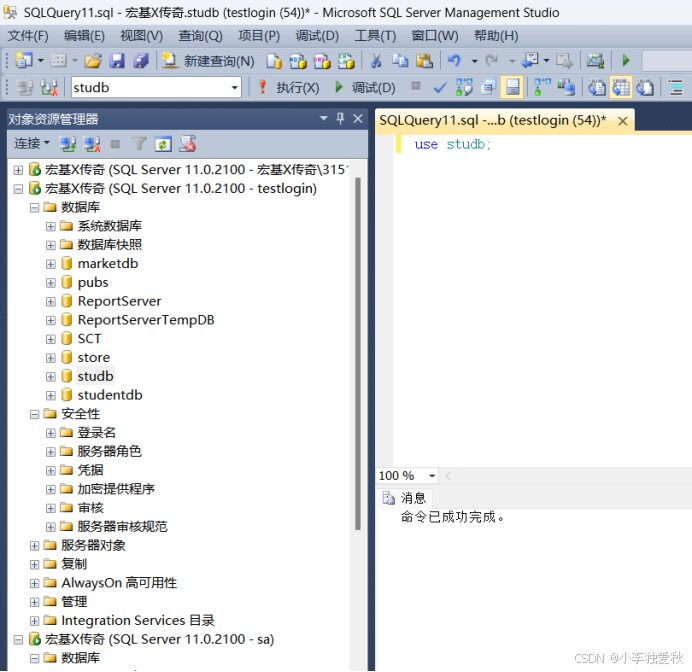
Task: Select the Integration Services 目录 node
Action: pyautogui.click(x=138, y=620)
